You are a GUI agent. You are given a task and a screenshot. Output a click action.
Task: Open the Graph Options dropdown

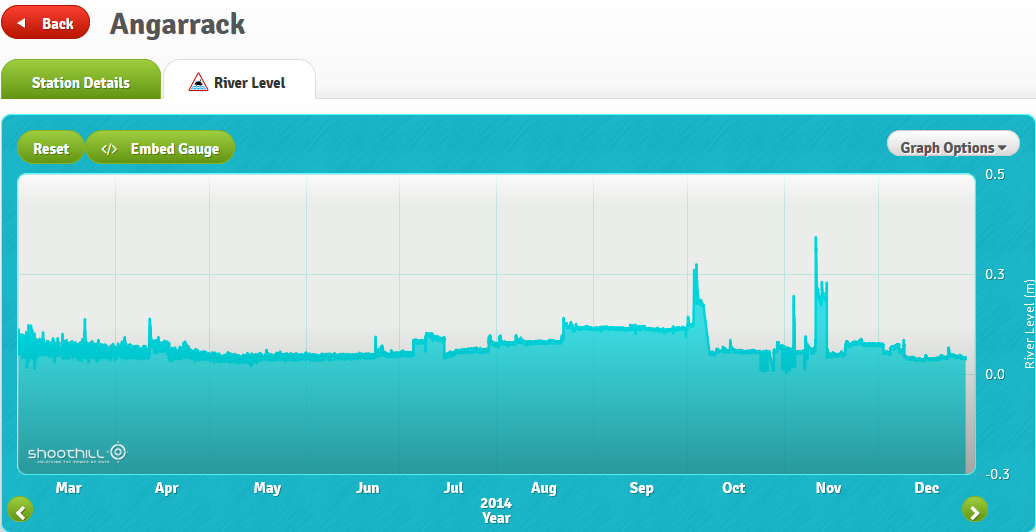click(x=952, y=147)
